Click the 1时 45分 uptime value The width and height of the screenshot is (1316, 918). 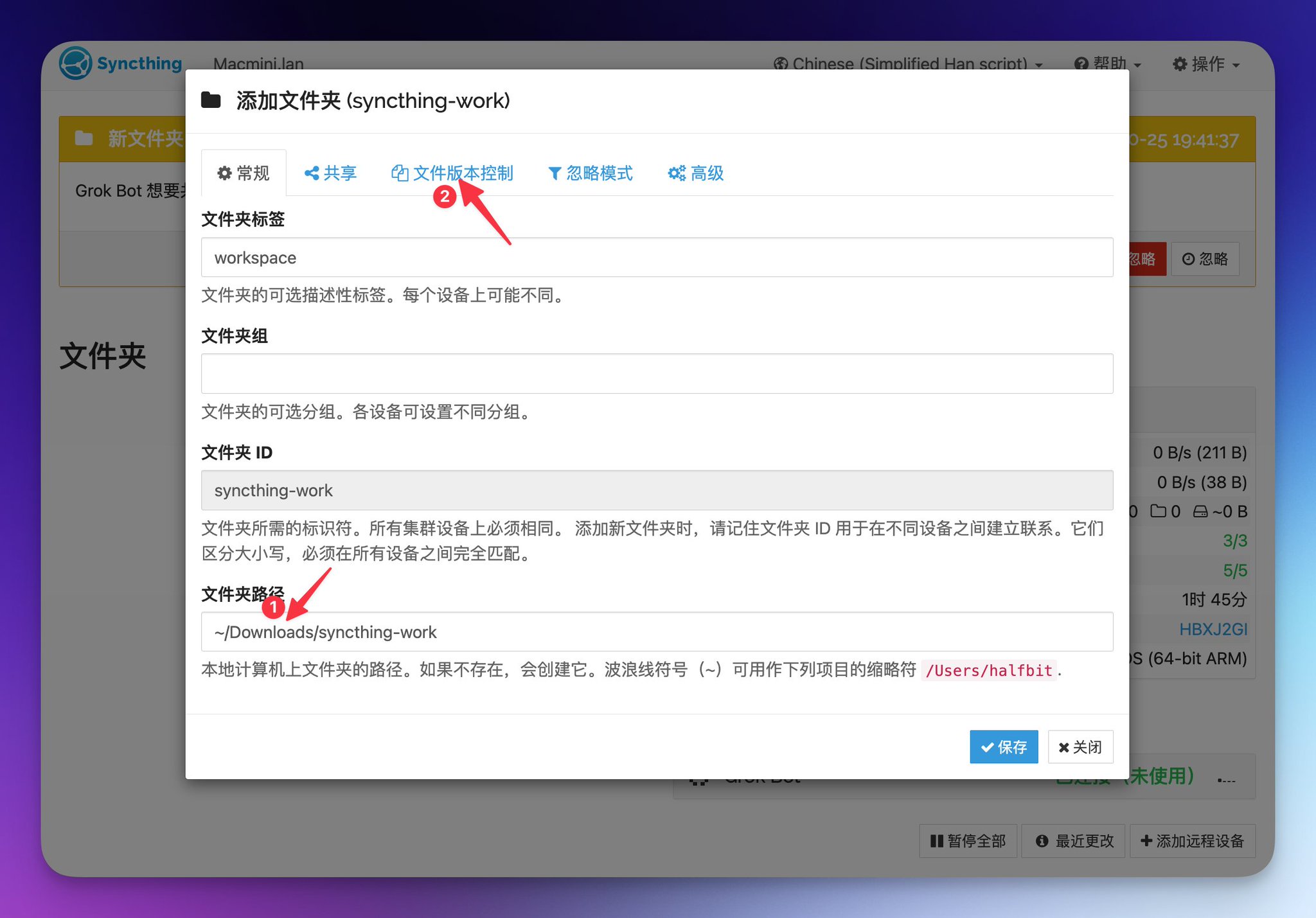[x=1214, y=599]
